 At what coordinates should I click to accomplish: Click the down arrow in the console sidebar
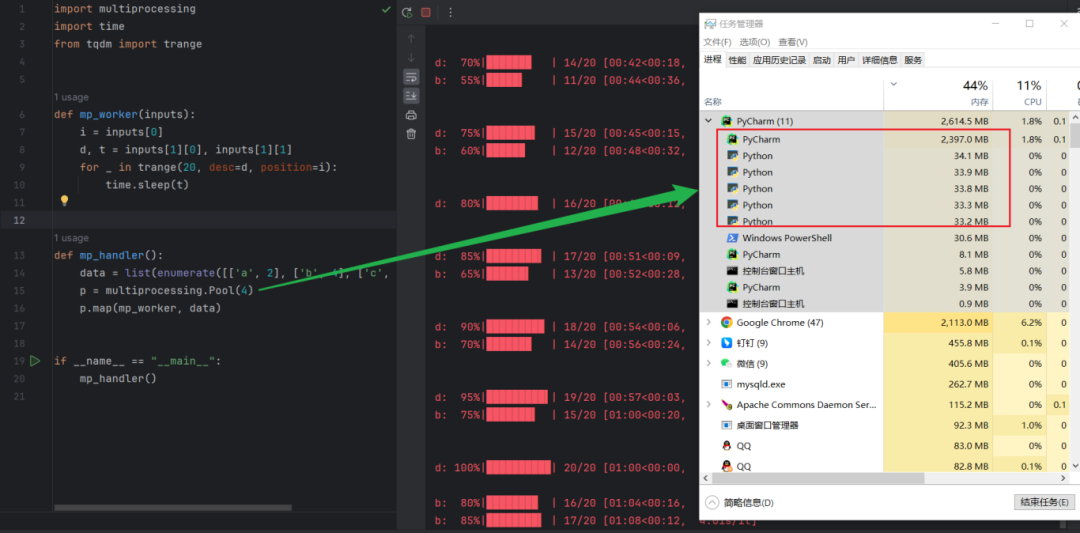pyautogui.click(x=411, y=58)
